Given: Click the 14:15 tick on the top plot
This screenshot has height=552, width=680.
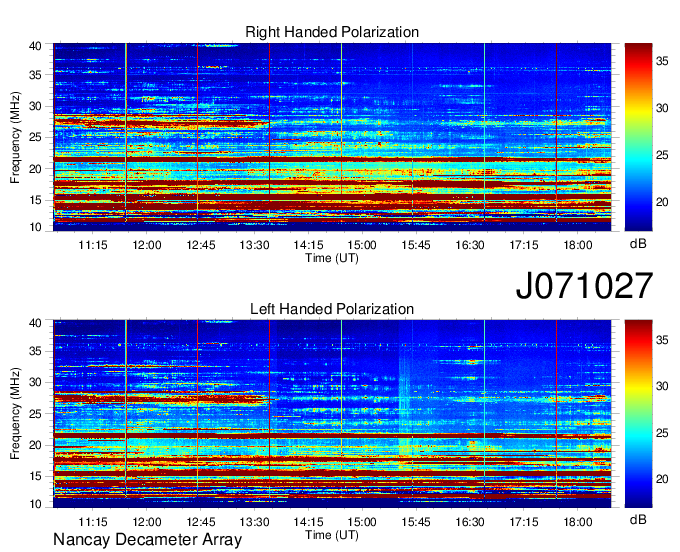Looking at the screenshot, I should coord(308,245).
